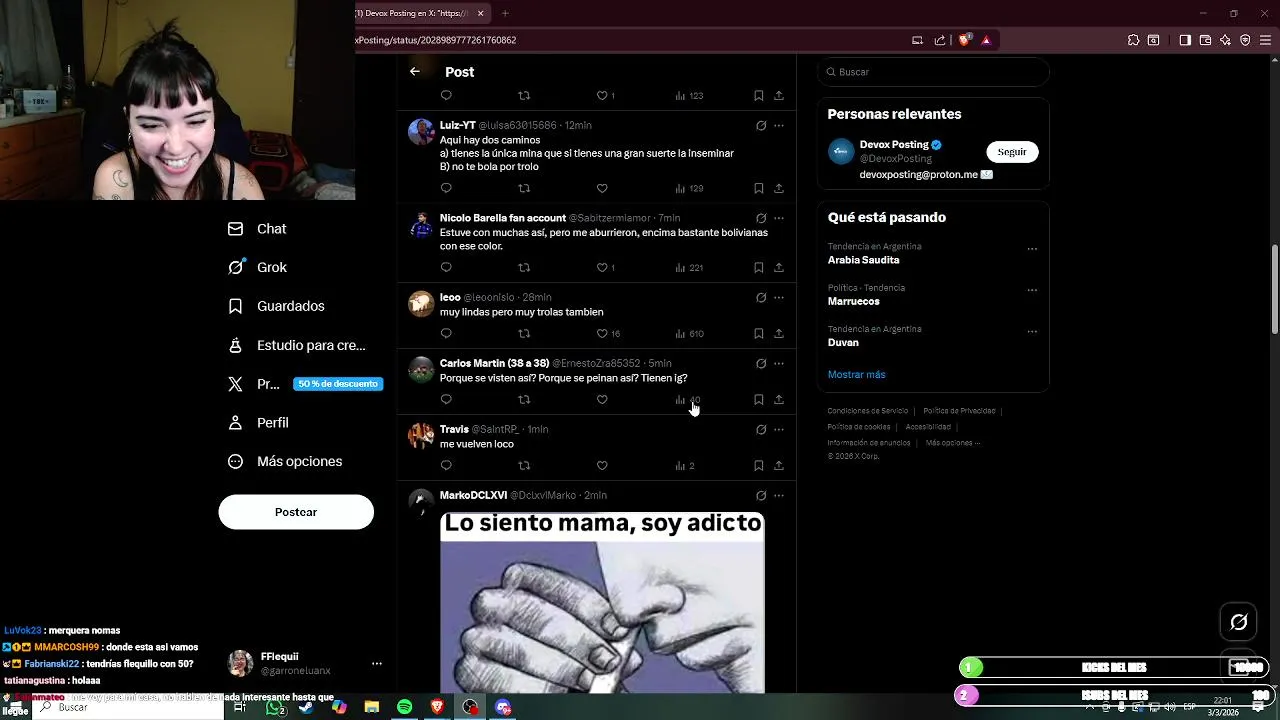Screen dimensions: 1280x720
Task: Open Spotify from the taskbar
Action: click(404, 707)
